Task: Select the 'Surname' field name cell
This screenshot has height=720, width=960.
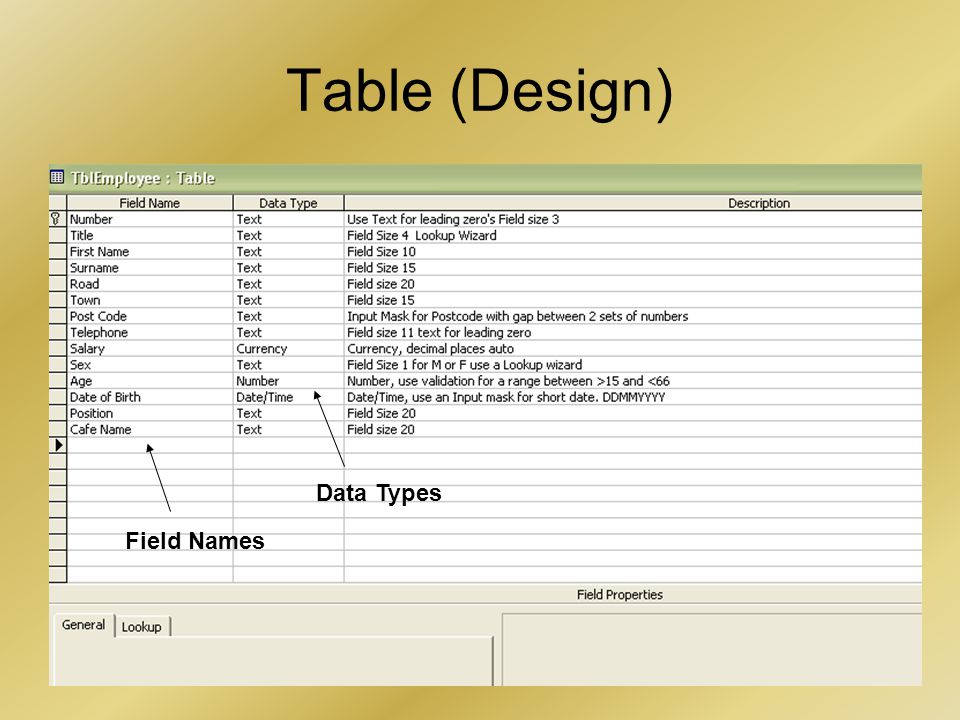Action: click(150, 268)
